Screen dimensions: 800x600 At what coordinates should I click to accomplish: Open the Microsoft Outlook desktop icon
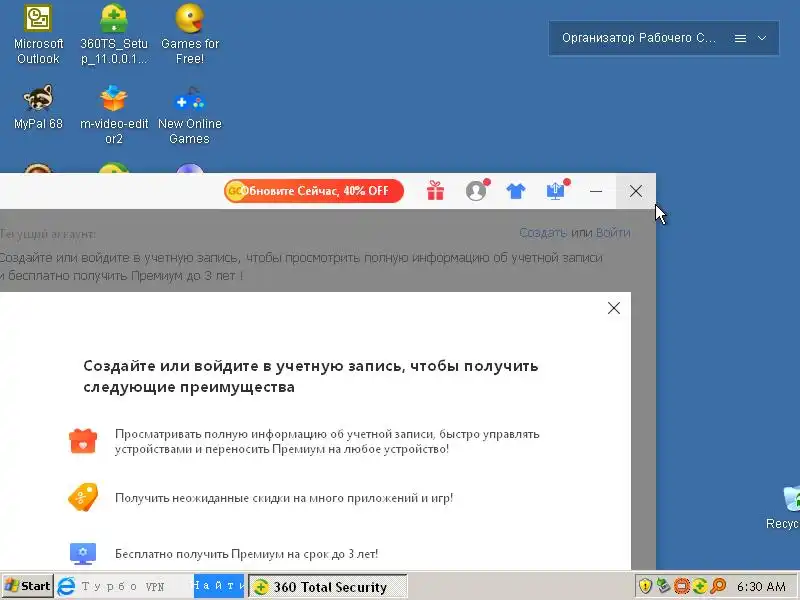coord(38,34)
